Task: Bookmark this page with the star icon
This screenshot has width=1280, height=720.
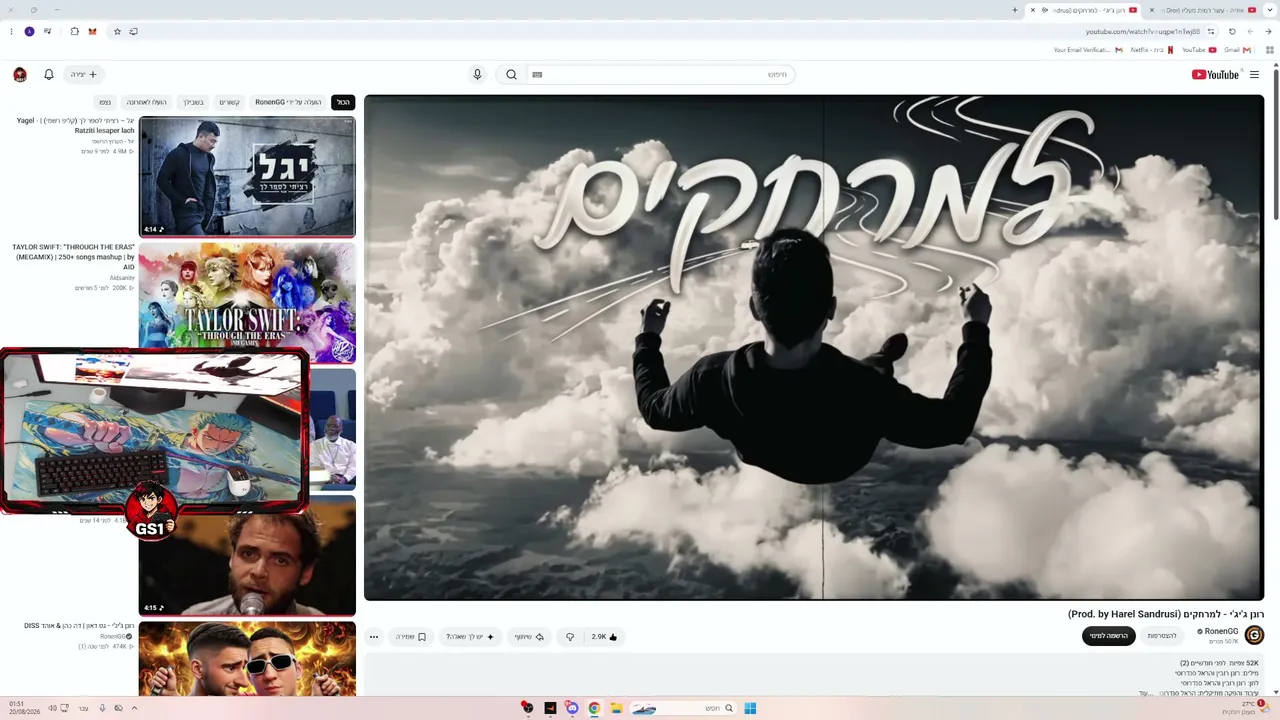Action: point(117,31)
